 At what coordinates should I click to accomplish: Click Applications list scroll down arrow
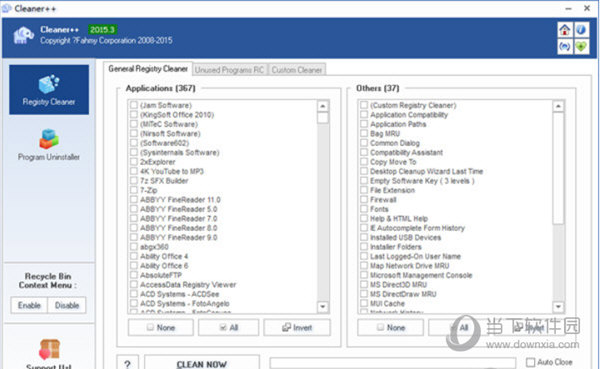tap(323, 307)
